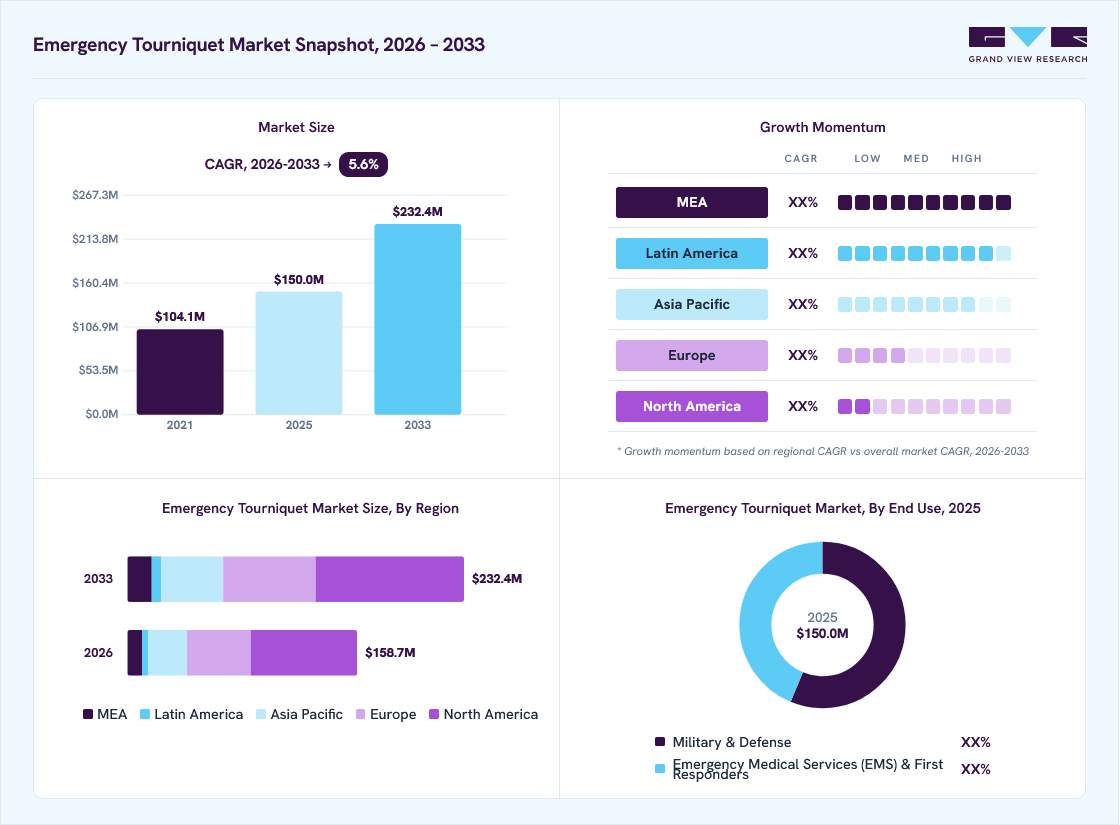Click the 5.6% CAGR badge
1120x825 pixels.
[363, 164]
